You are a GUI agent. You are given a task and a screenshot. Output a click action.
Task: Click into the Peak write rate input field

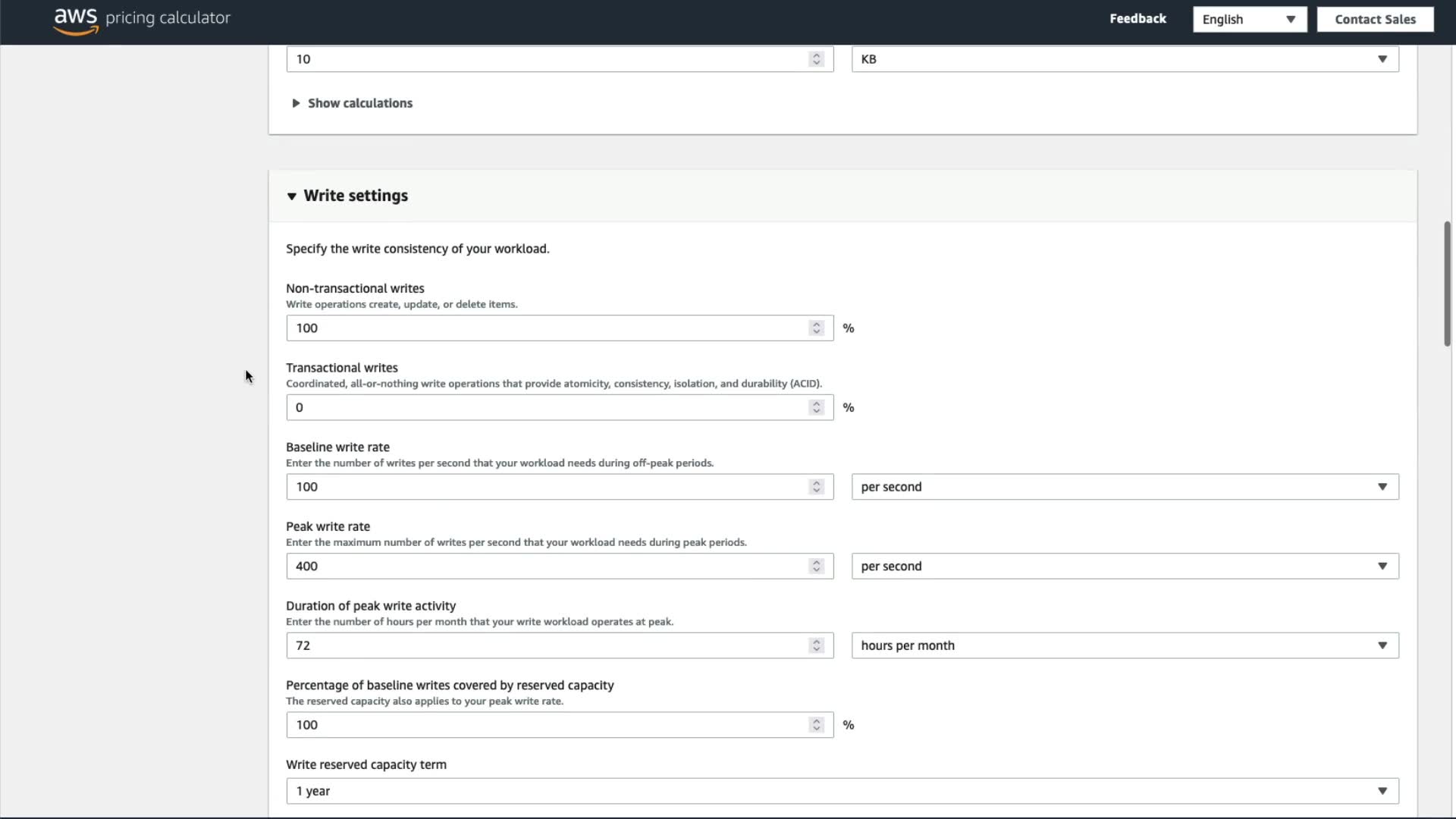(x=546, y=566)
